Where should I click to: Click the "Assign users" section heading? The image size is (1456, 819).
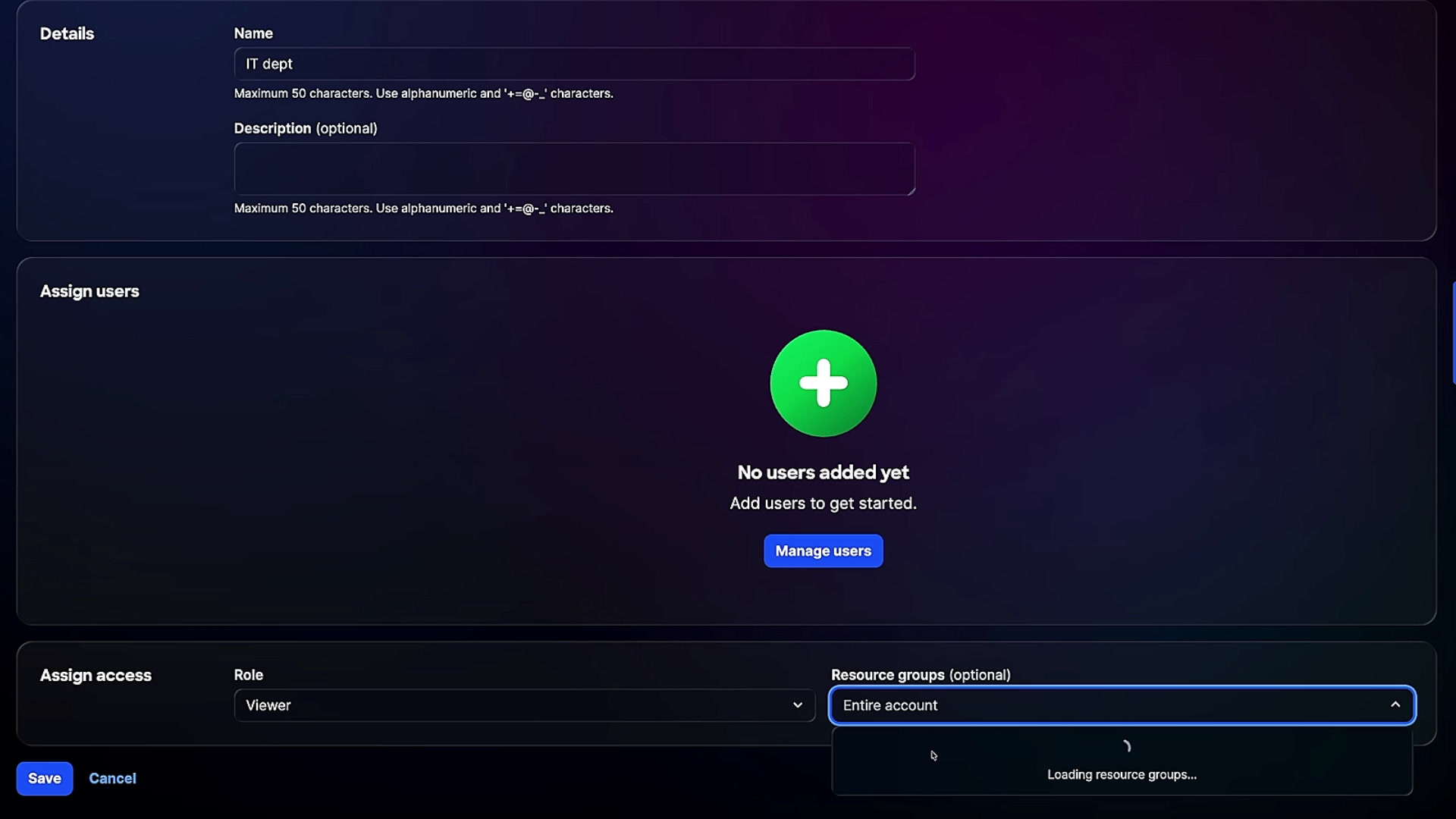(89, 291)
